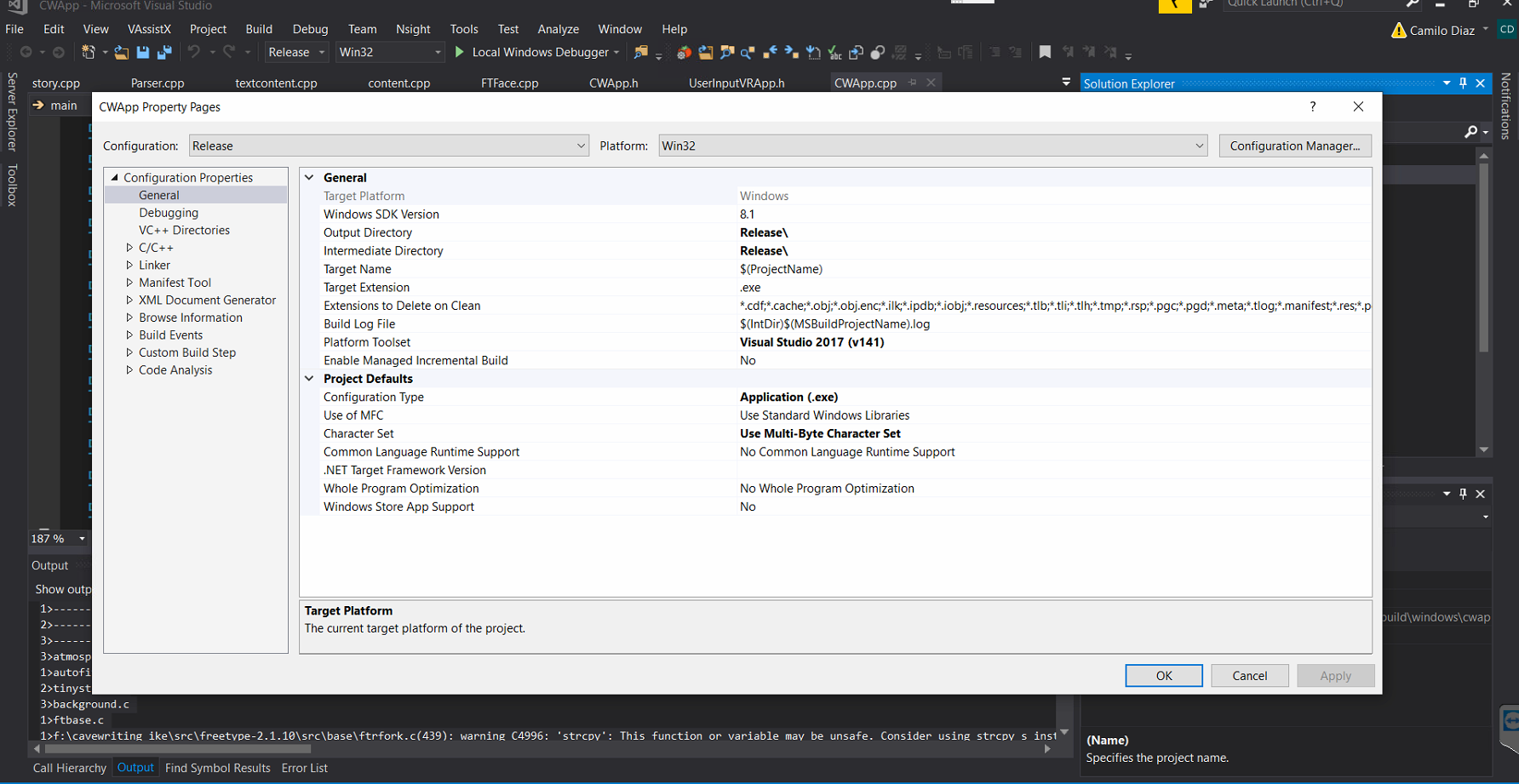Select the Build Events tree item

coord(170,335)
